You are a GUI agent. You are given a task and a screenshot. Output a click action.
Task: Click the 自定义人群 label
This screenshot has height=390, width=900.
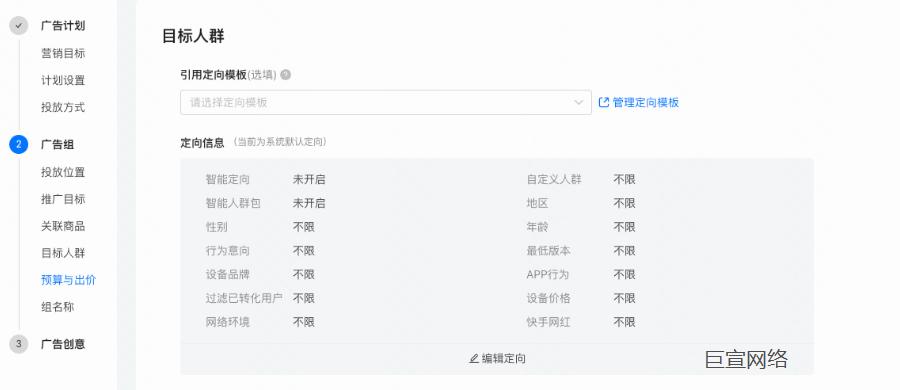pyautogui.click(x=554, y=179)
